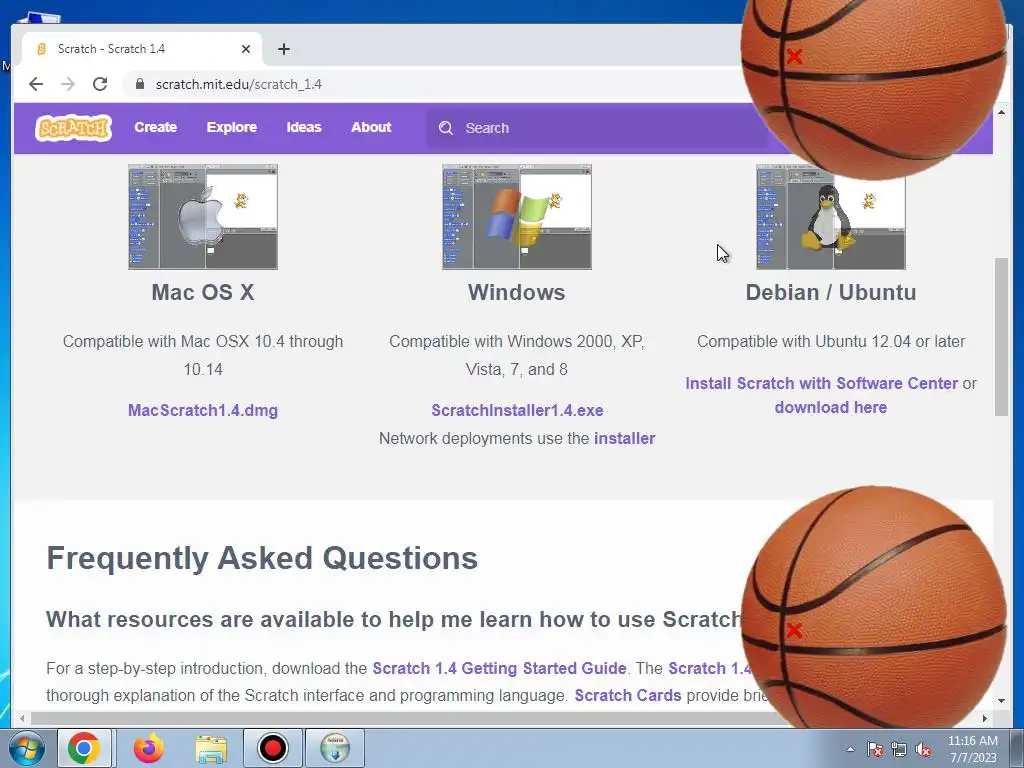The image size is (1024, 768).
Task: Click the Mac OS X heading
Action: 203,293
